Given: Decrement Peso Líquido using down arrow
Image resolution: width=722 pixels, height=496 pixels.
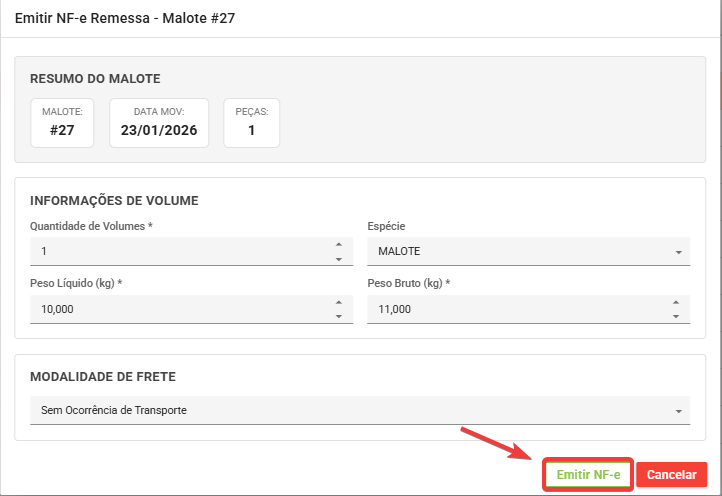Looking at the screenshot, I should (338, 316).
